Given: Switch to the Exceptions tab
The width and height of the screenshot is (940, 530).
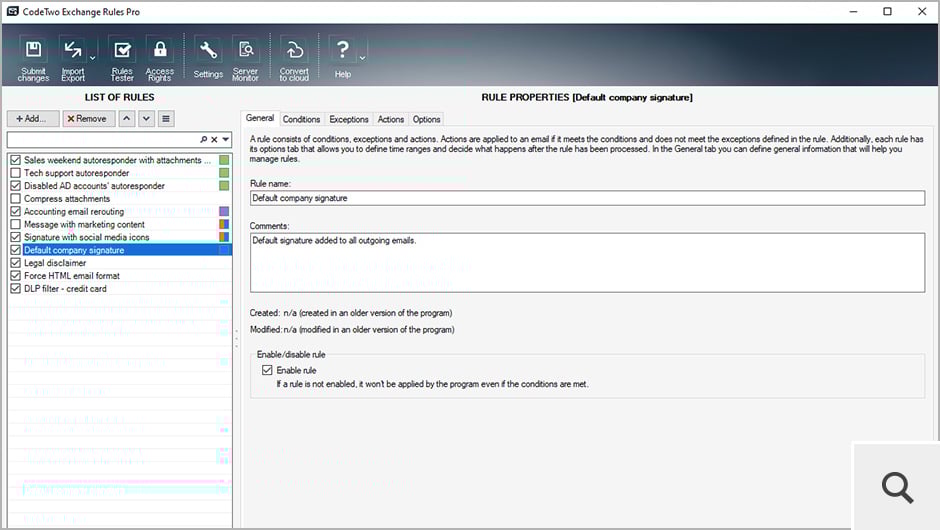Looking at the screenshot, I should coord(348,119).
